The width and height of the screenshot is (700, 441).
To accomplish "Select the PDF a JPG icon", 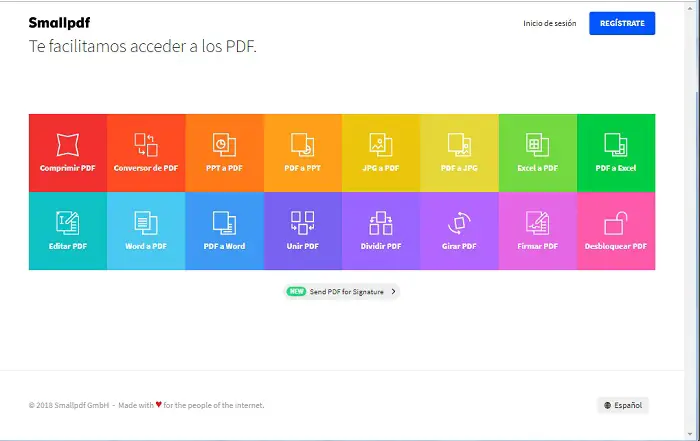I will pyautogui.click(x=459, y=145).
